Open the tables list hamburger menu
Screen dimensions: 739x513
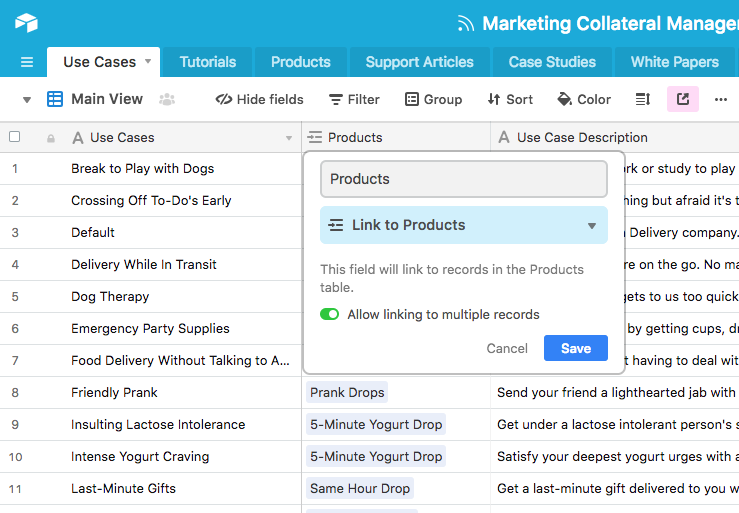point(27,62)
